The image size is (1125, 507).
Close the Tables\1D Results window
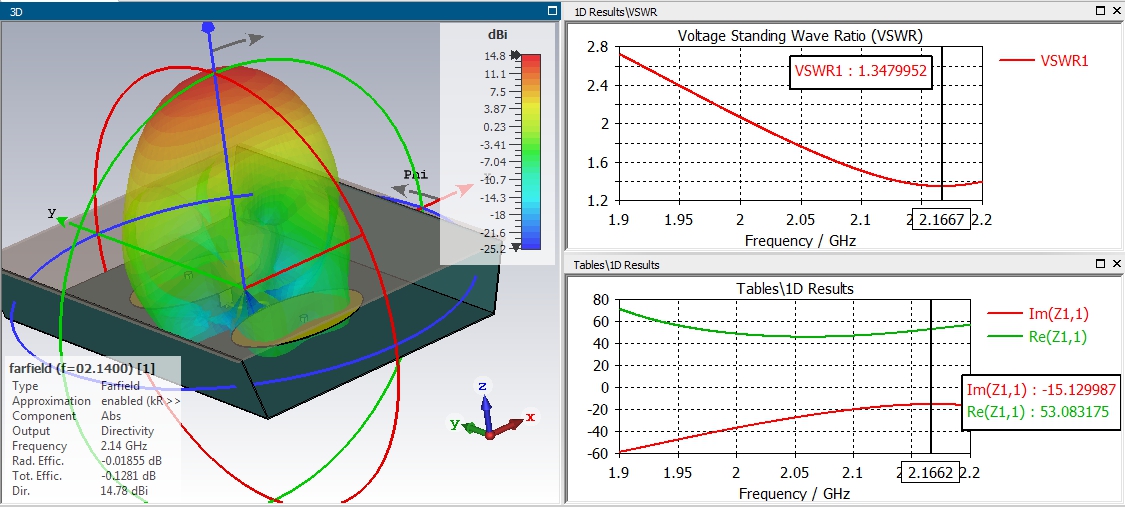pos(1116,265)
